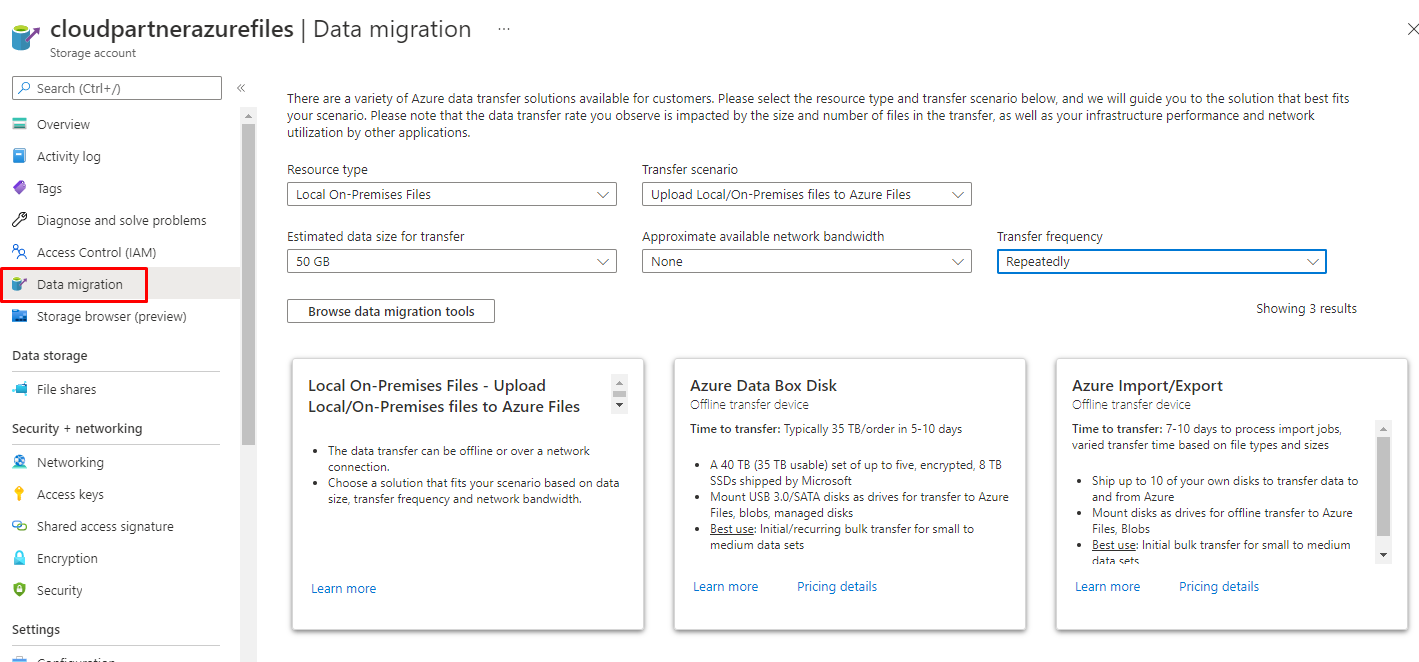Viewport: 1419px width, 662px height.
Task: Expand the Transfer frequency dropdown
Action: [x=1161, y=261]
